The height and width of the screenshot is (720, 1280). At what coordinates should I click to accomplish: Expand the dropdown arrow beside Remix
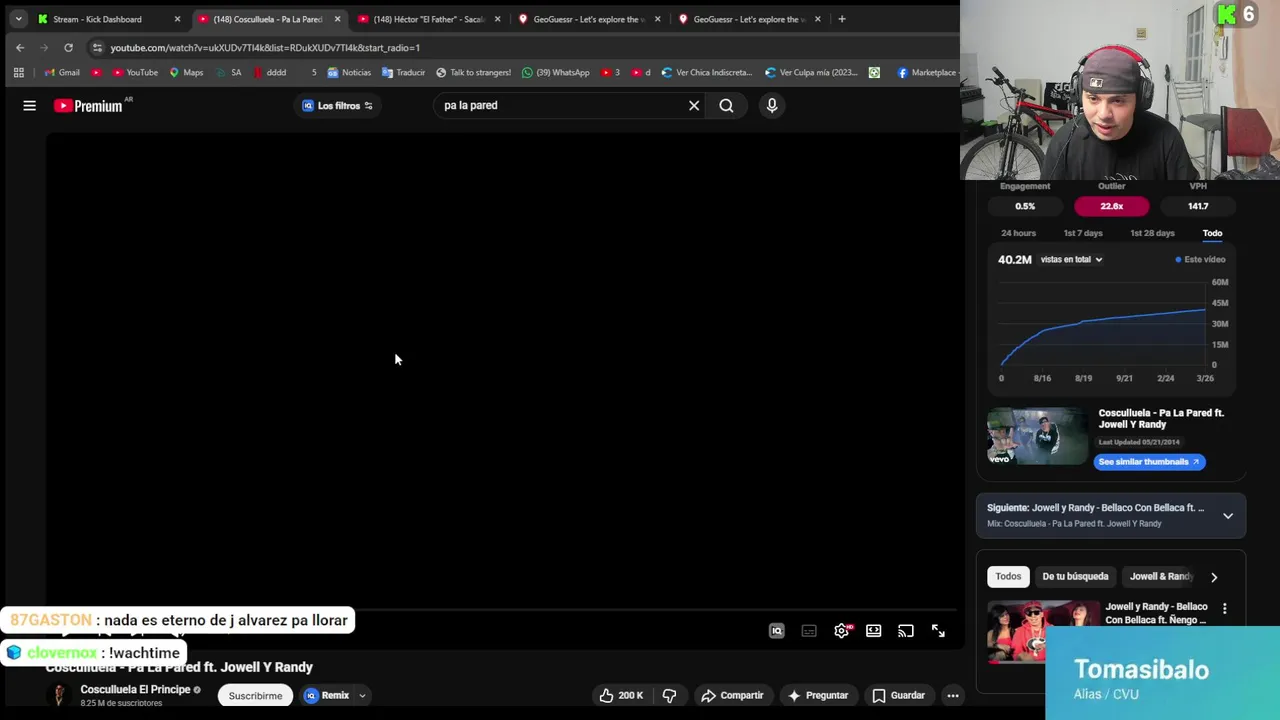click(x=362, y=695)
